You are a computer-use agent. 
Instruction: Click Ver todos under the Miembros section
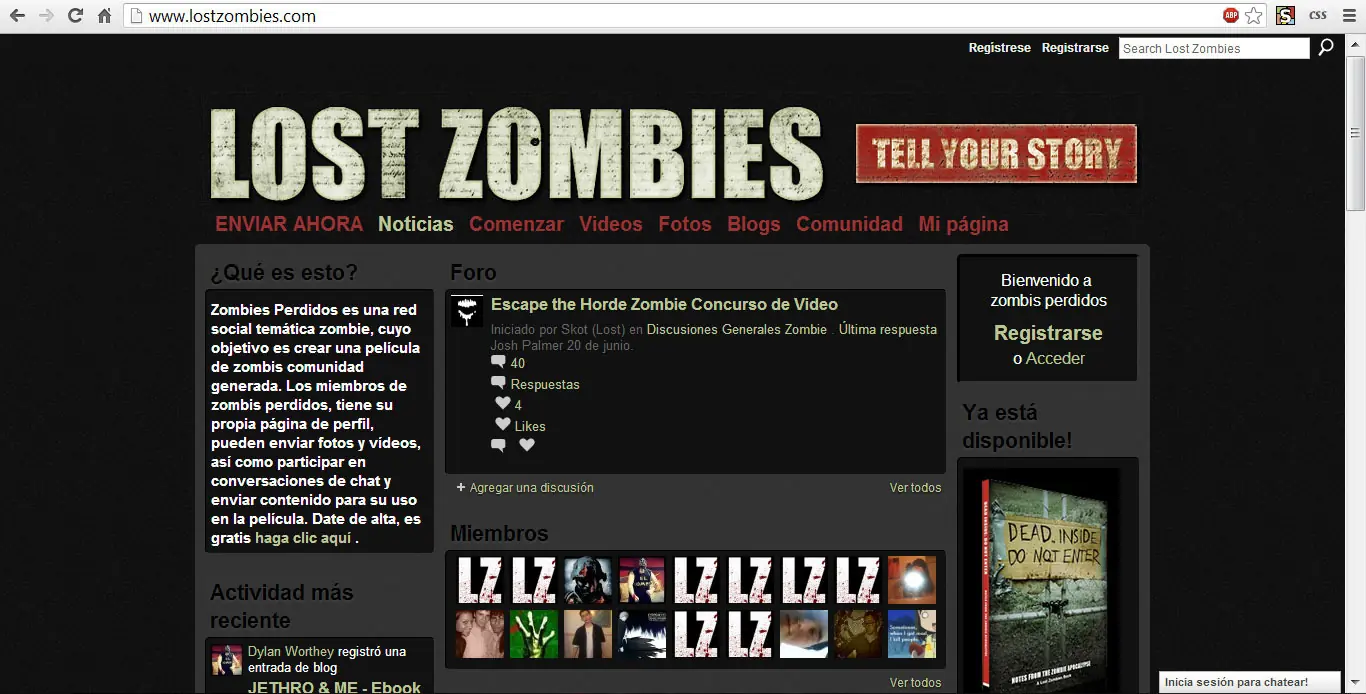tap(915, 683)
